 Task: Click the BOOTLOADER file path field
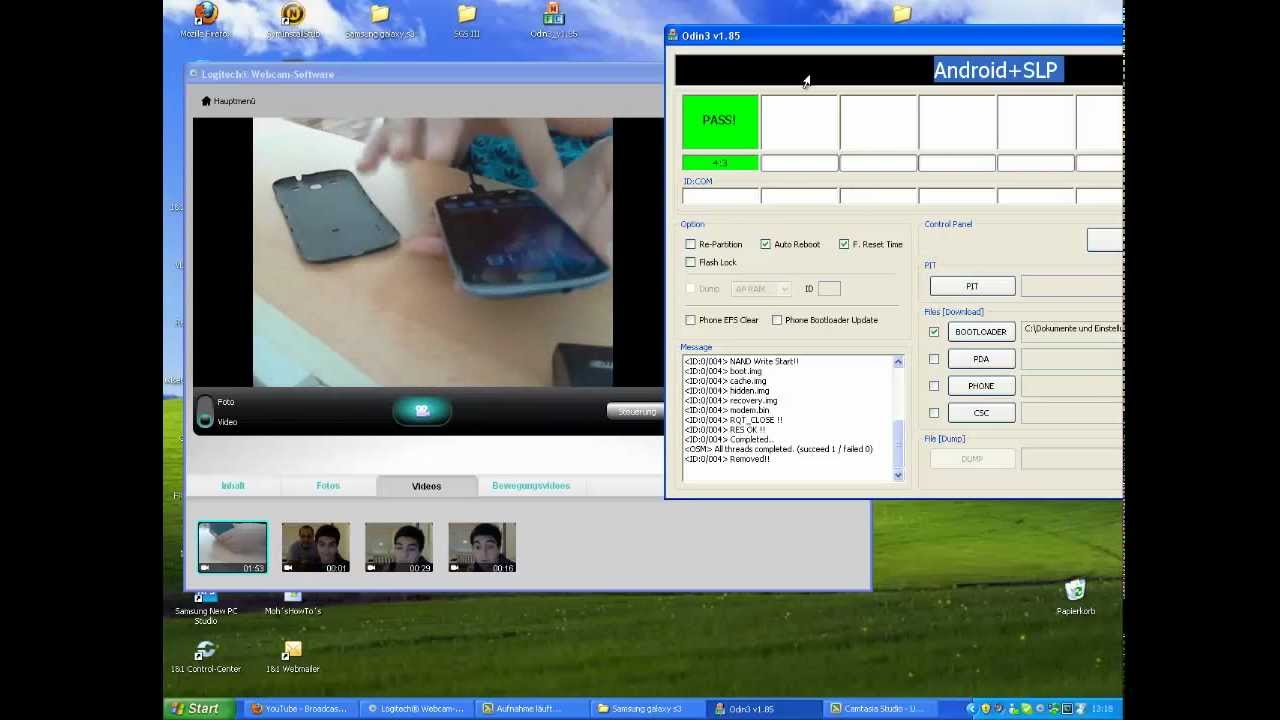pyautogui.click(x=1072, y=331)
